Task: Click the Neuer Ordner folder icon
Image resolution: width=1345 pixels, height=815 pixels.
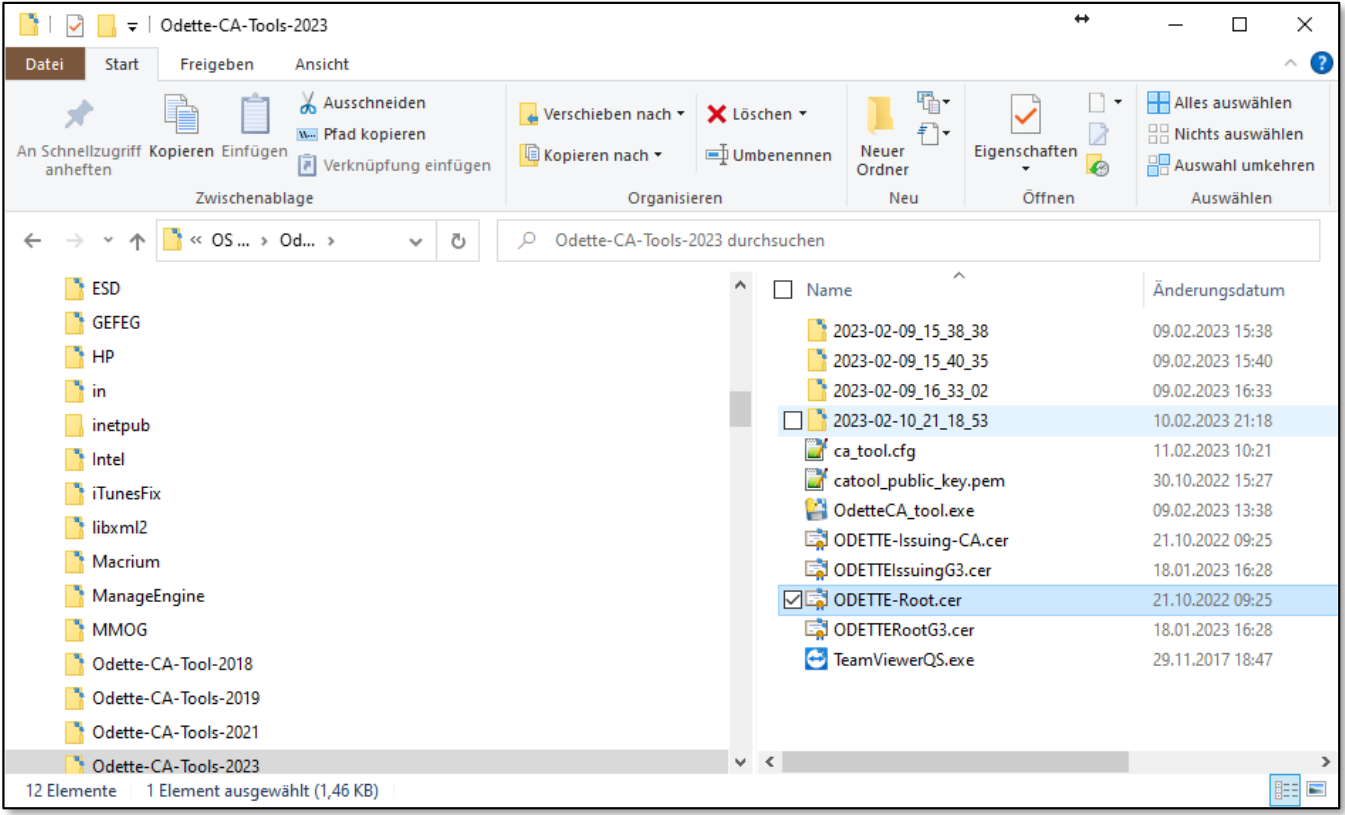Action: 881,116
